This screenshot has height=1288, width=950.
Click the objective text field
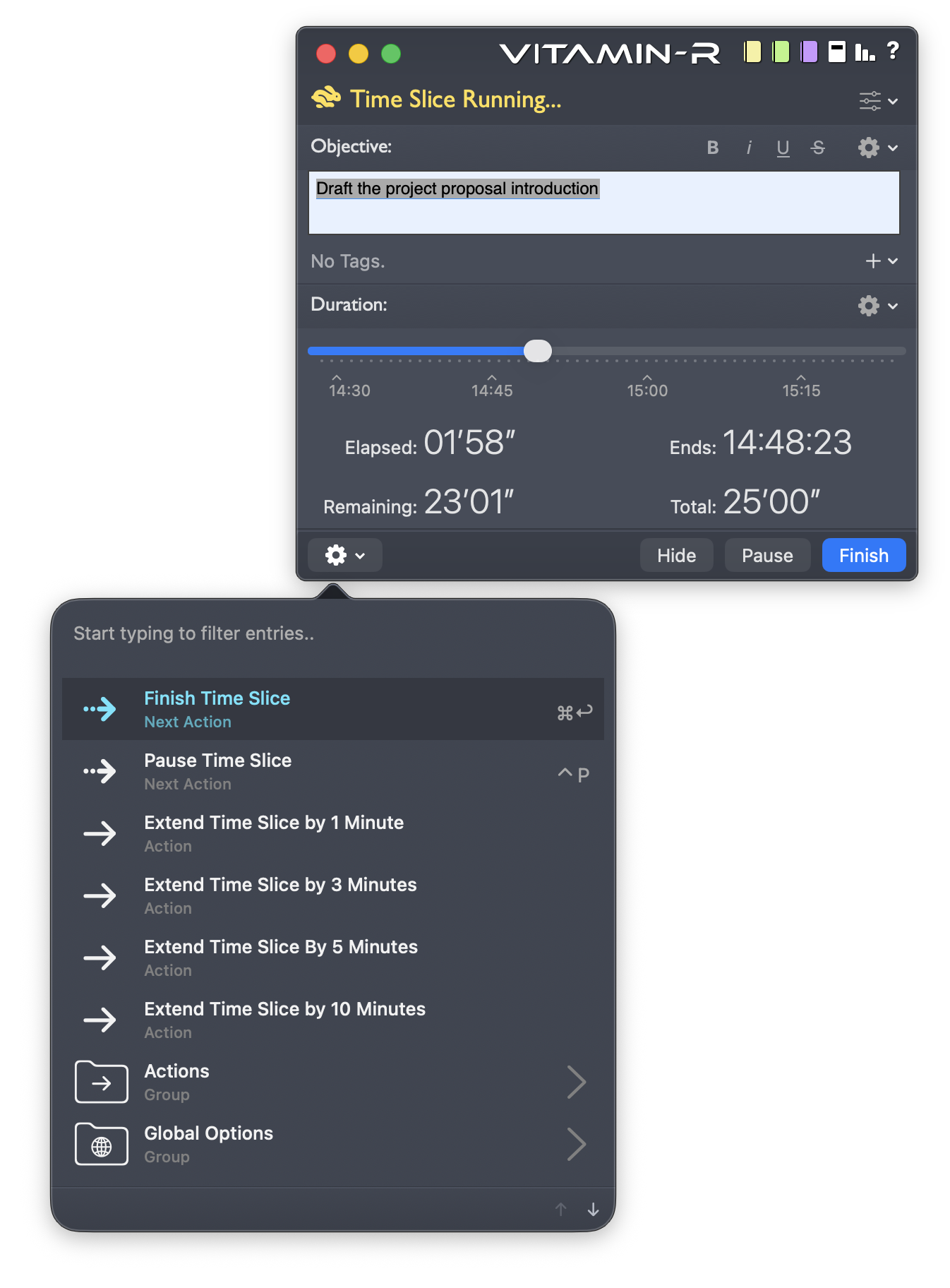[604, 203]
